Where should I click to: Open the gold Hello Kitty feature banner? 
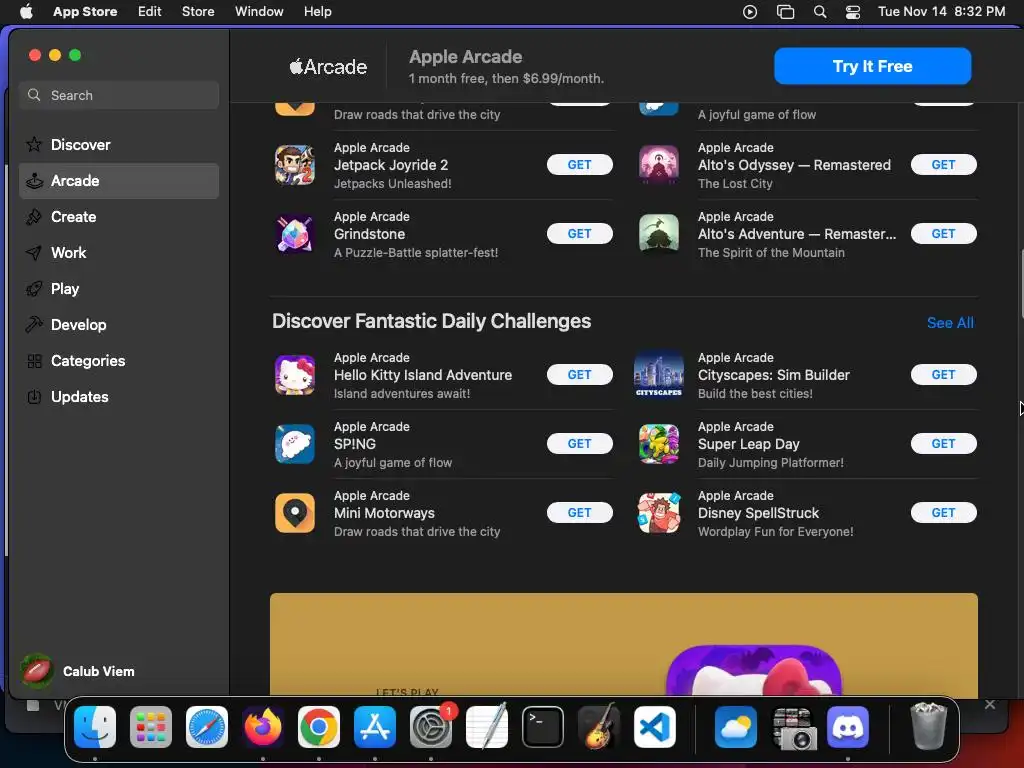pyautogui.click(x=624, y=644)
